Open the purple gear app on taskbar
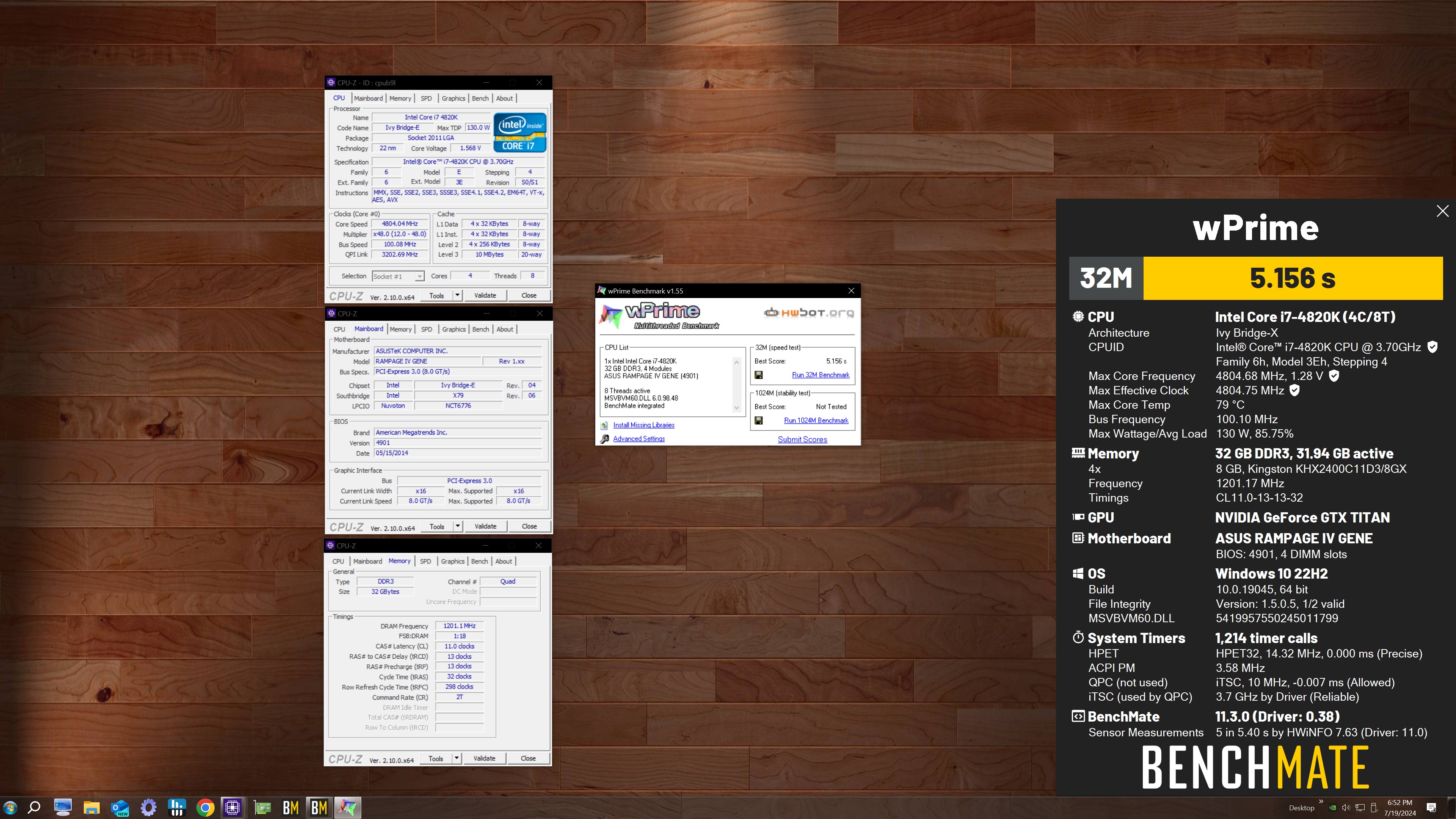This screenshot has width=1456, height=819. 149,808
